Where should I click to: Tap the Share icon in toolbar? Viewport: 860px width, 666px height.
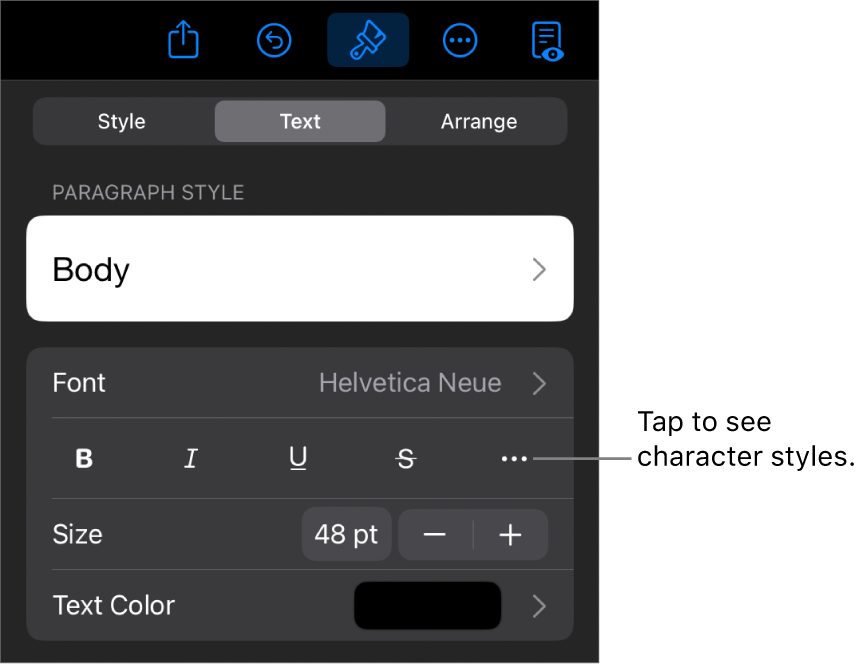pyautogui.click(x=183, y=39)
